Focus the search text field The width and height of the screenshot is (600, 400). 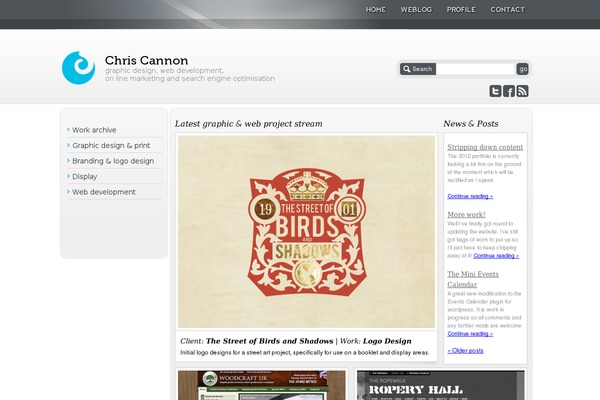pyautogui.click(x=476, y=69)
